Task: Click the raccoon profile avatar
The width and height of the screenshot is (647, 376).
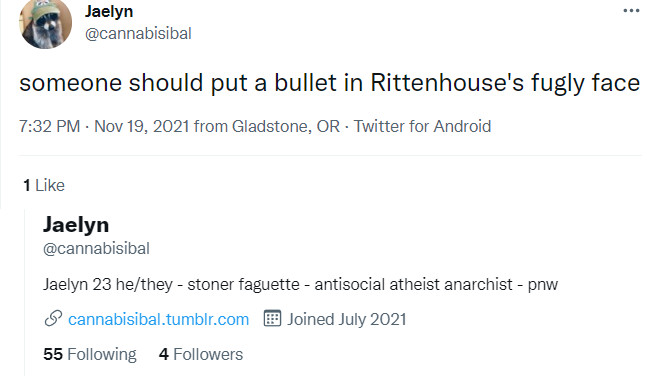Action: (x=45, y=24)
